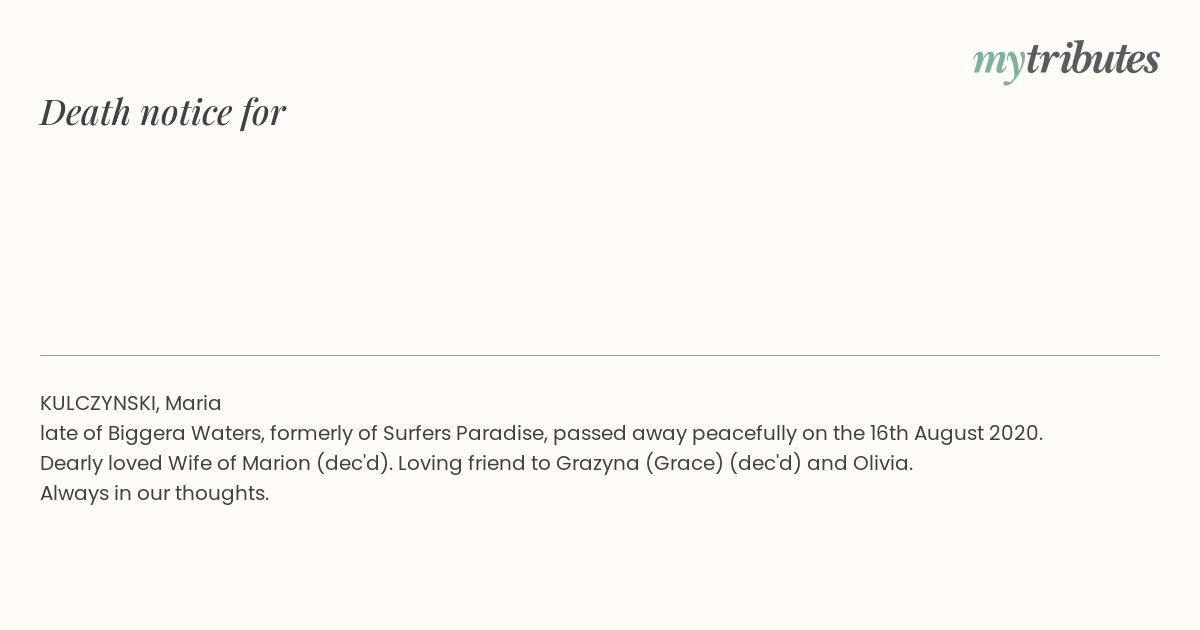Viewport: 1200px width, 630px height.
Task: Click the phrase "passed away peacefully"
Action: pyautogui.click(x=677, y=434)
